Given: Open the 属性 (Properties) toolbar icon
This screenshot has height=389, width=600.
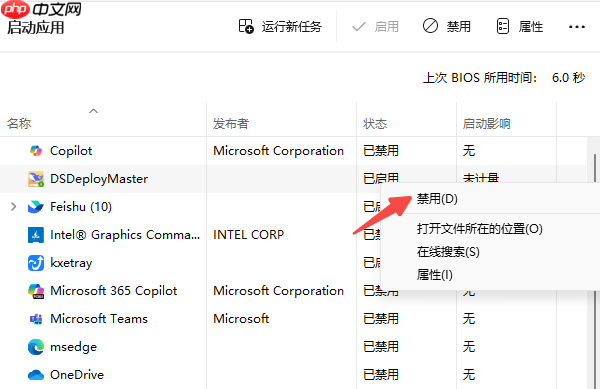Looking at the screenshot, I should pyautogui.click(x=502, y=26).
